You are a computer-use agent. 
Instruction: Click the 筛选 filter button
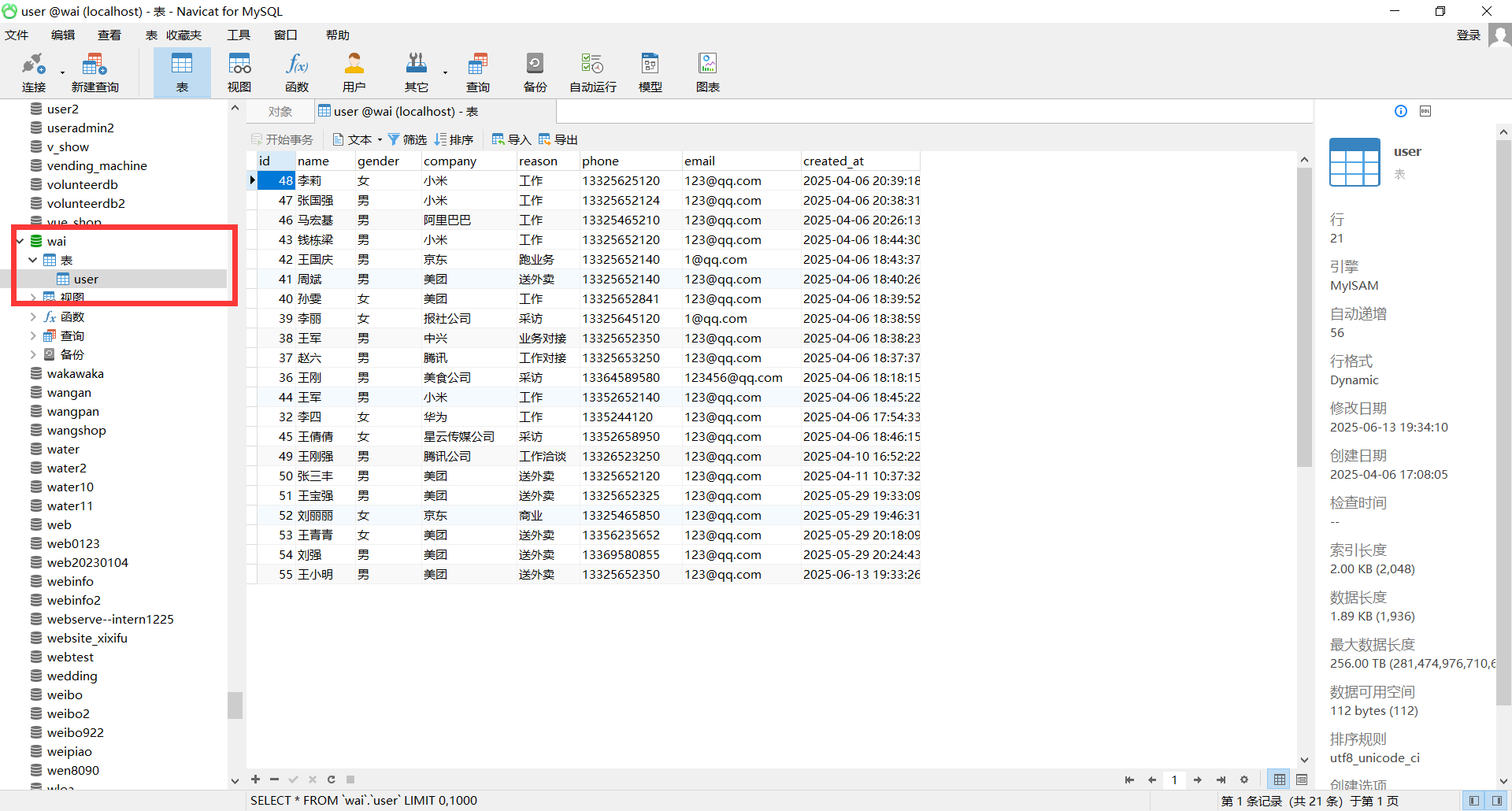coord(407,139)
